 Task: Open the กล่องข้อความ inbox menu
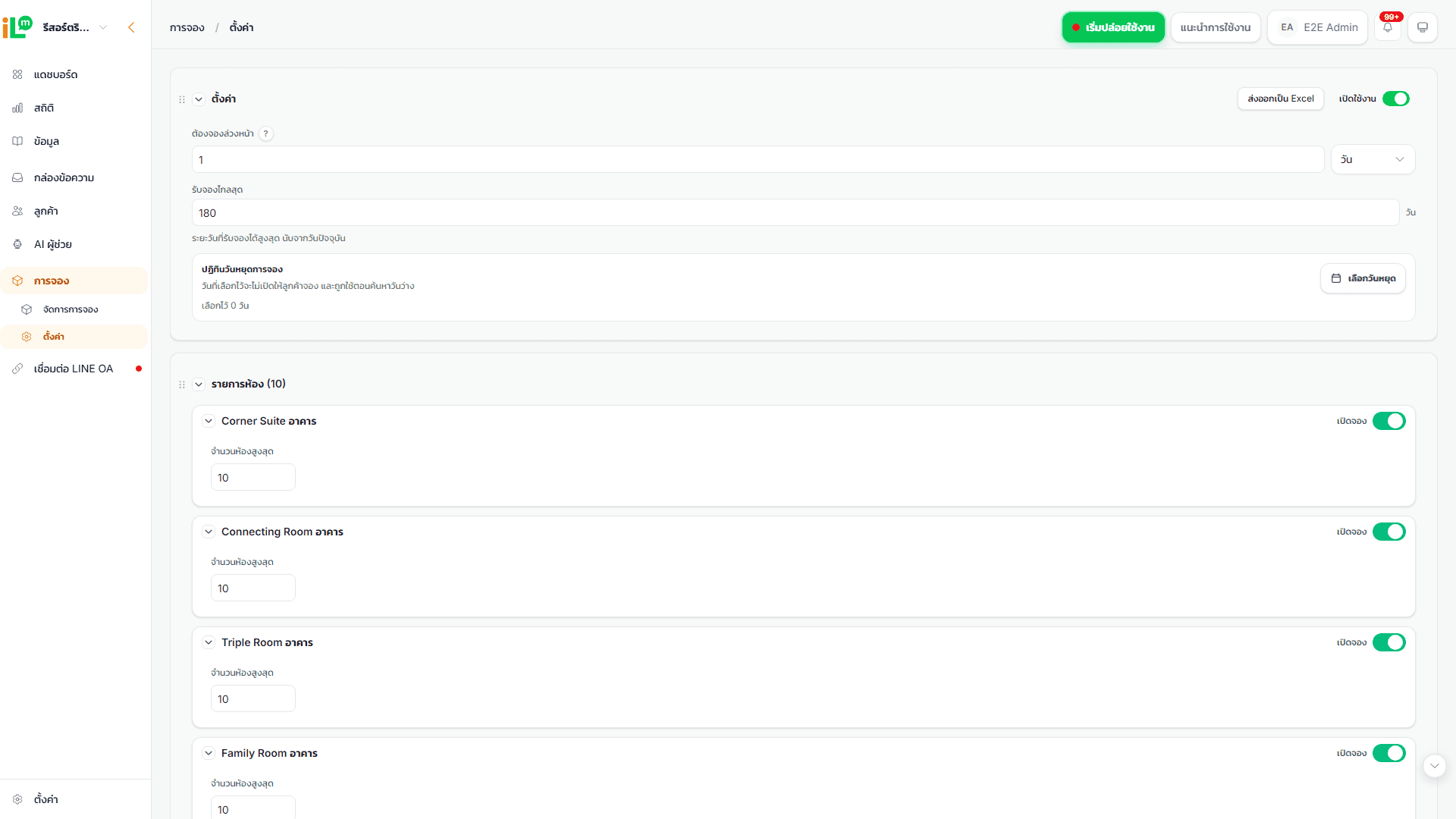pos(74,177)
